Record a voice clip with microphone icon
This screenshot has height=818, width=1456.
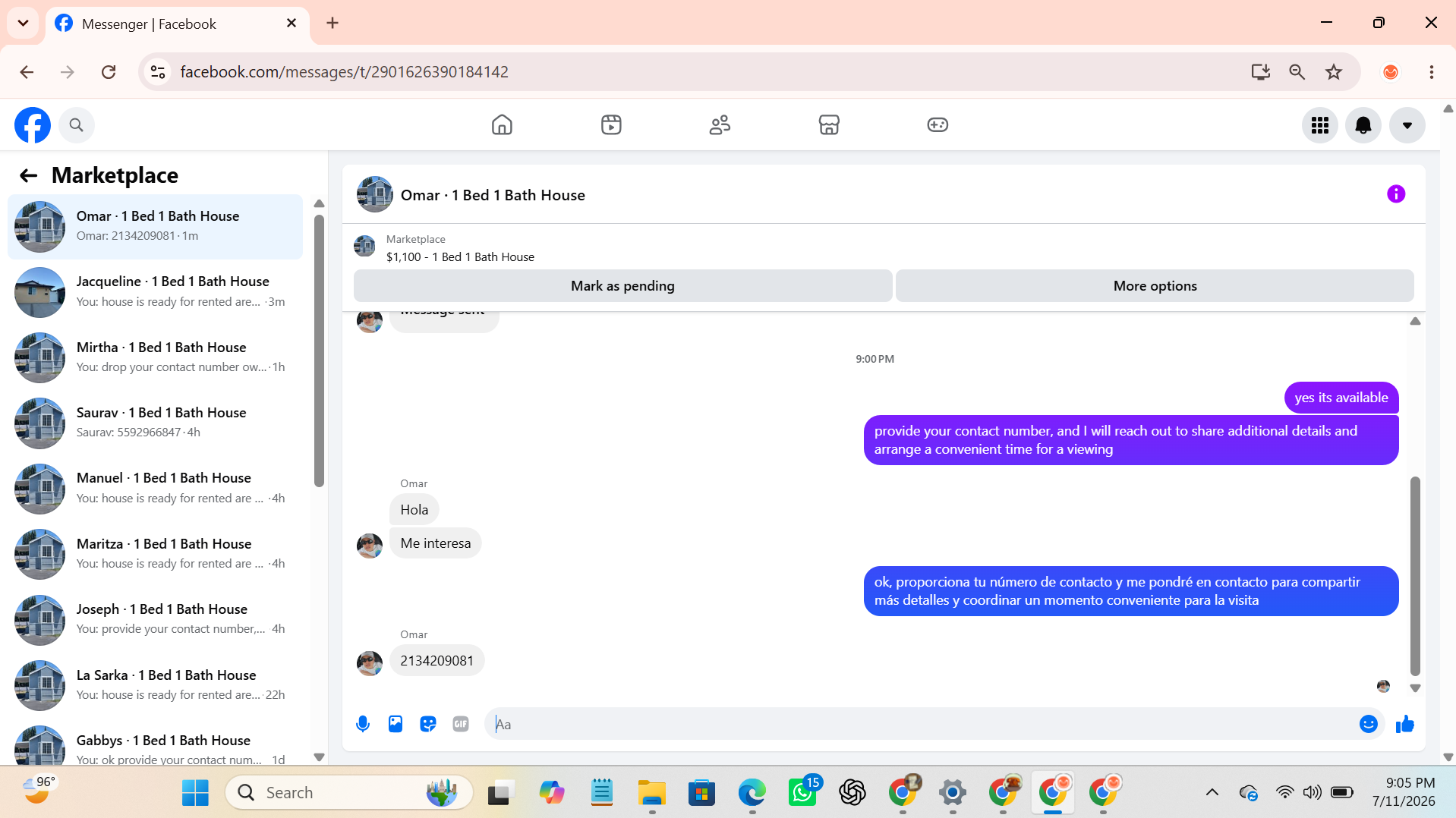[x=363, y=724]
